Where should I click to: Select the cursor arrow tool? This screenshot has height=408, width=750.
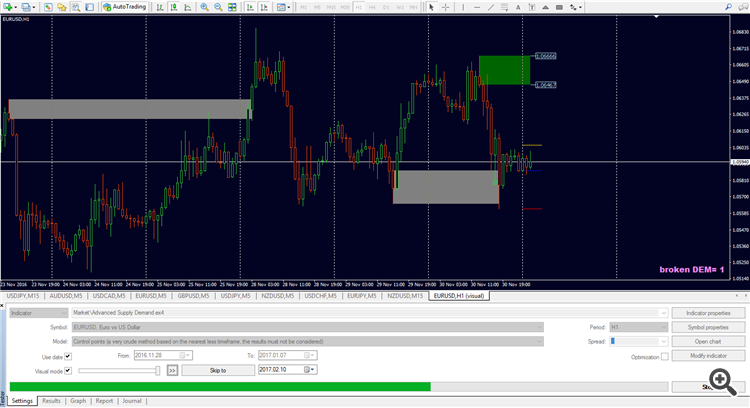click(x=431, y=7)
